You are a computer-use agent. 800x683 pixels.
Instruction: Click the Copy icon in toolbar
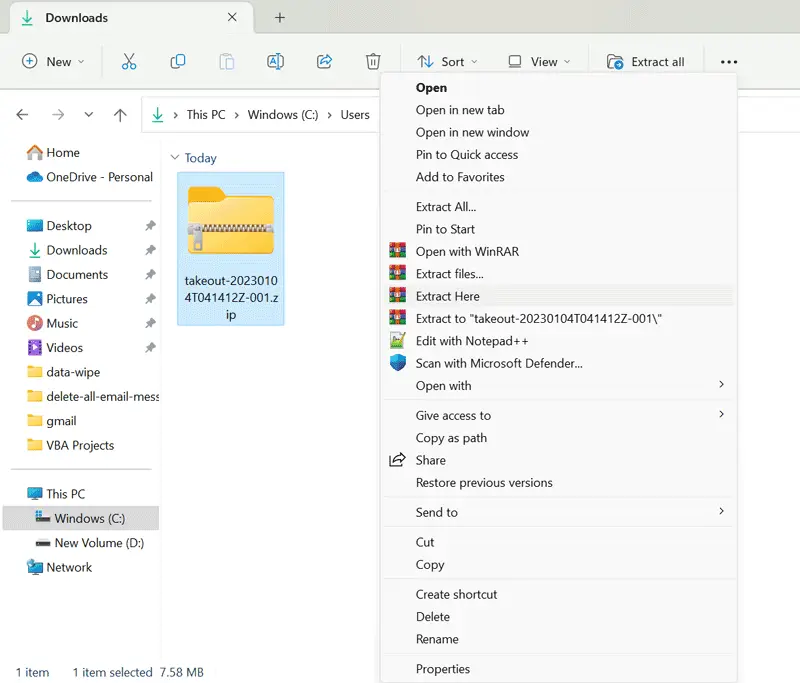pyautogui.click(x=178, y=61)
